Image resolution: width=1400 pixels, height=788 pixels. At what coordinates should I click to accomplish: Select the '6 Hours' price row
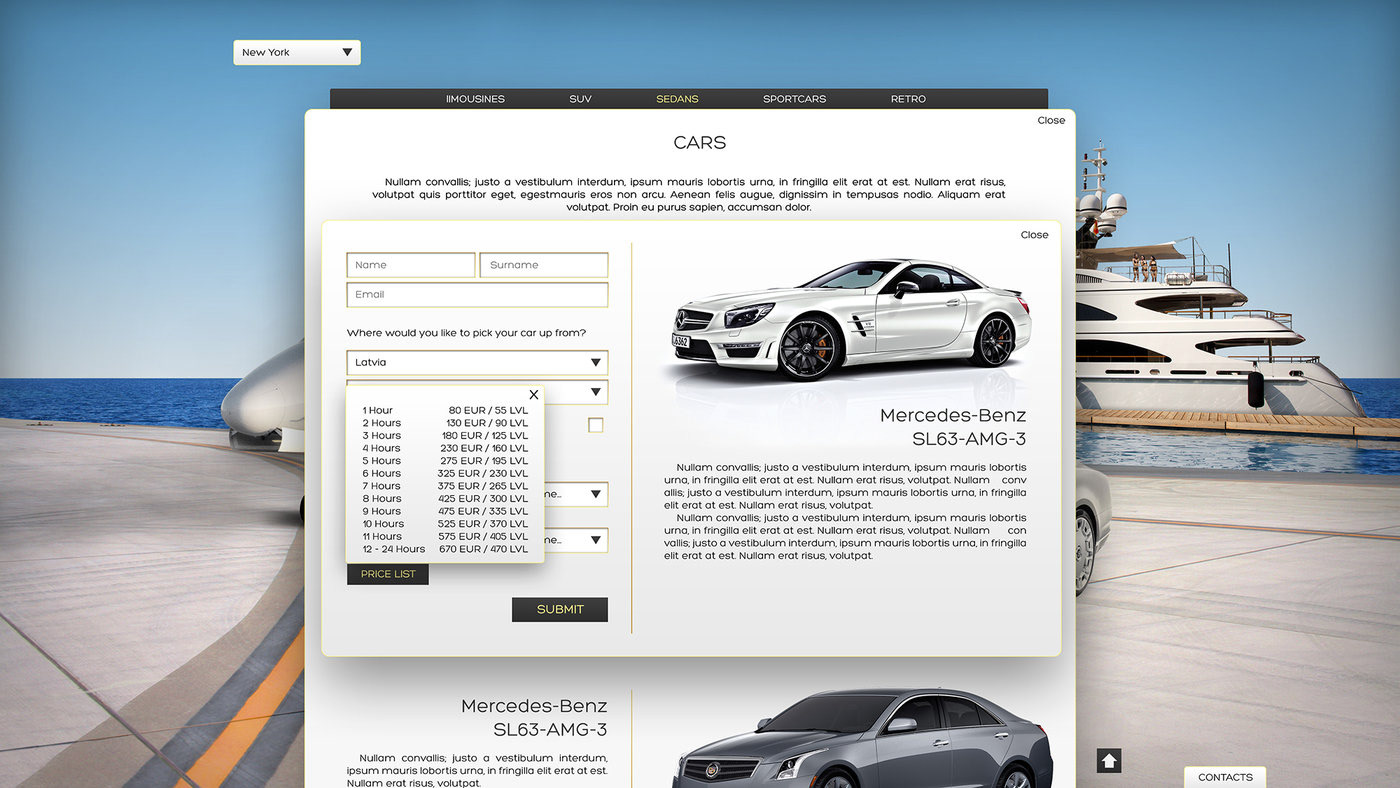pyautogui.click(x=445, y=473)
